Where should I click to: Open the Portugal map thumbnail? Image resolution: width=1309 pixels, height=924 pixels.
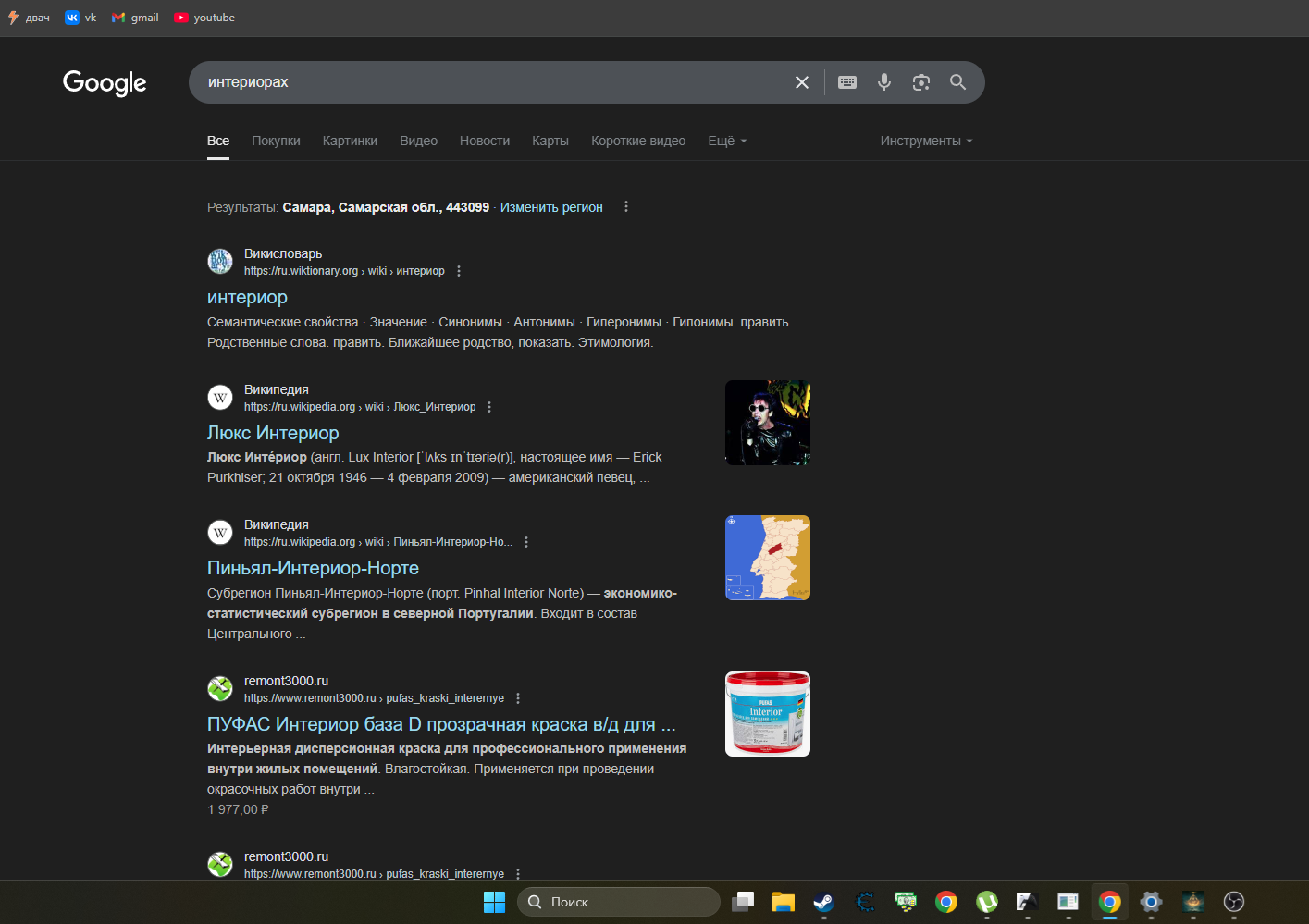(x=768, y=558)
